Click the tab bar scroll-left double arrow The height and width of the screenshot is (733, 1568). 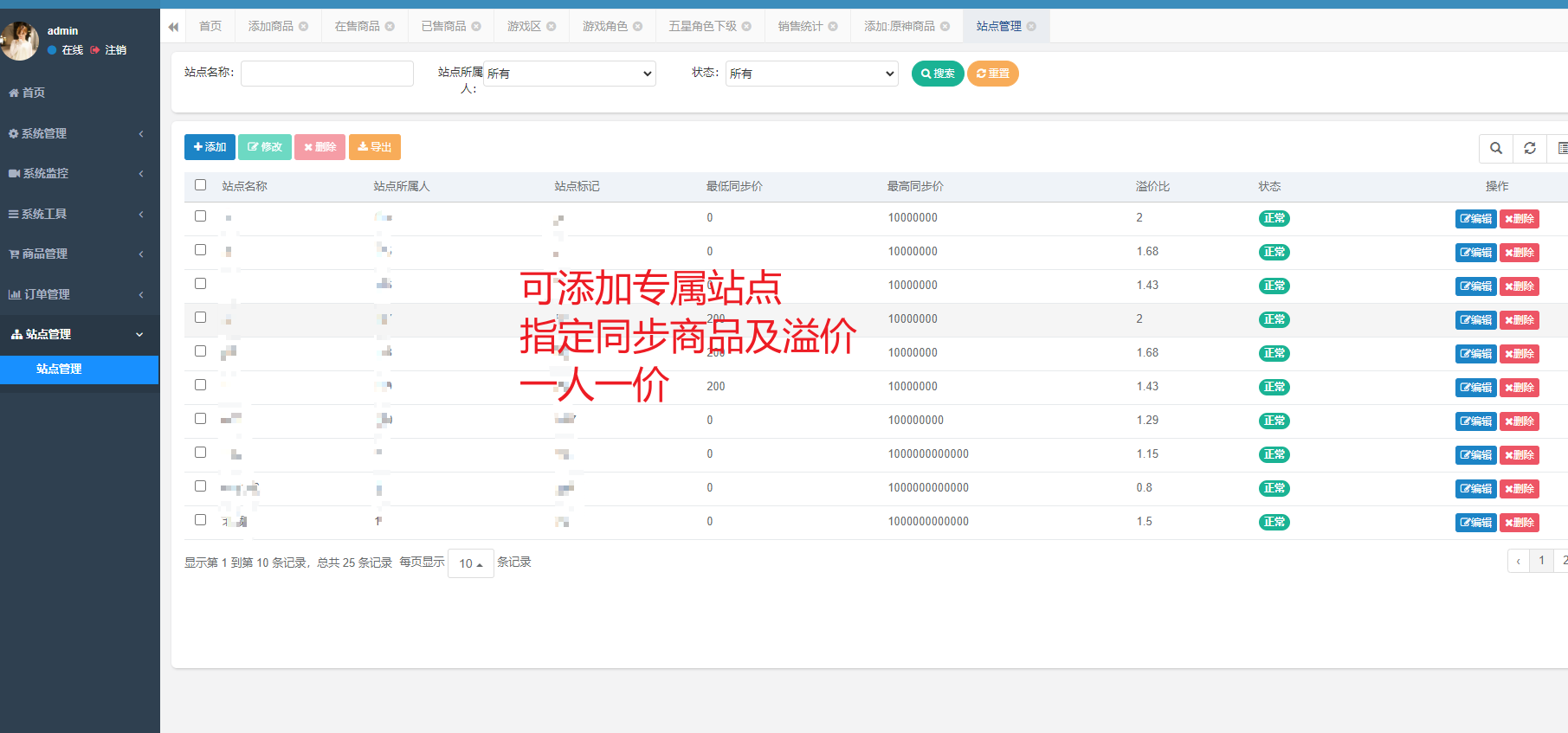pyautogui.click(x=173, y=27)
